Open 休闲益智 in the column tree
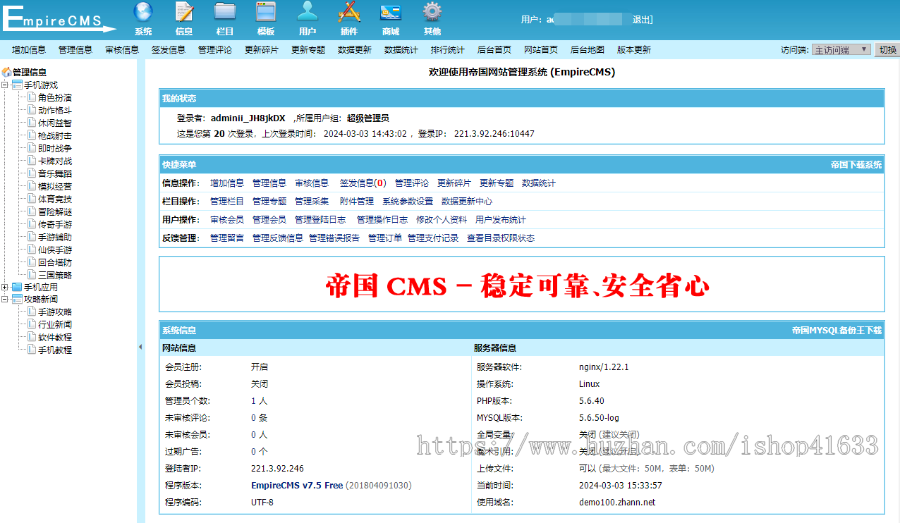The width and height of the screenshot is (900, 523). (x=55, y=123)
